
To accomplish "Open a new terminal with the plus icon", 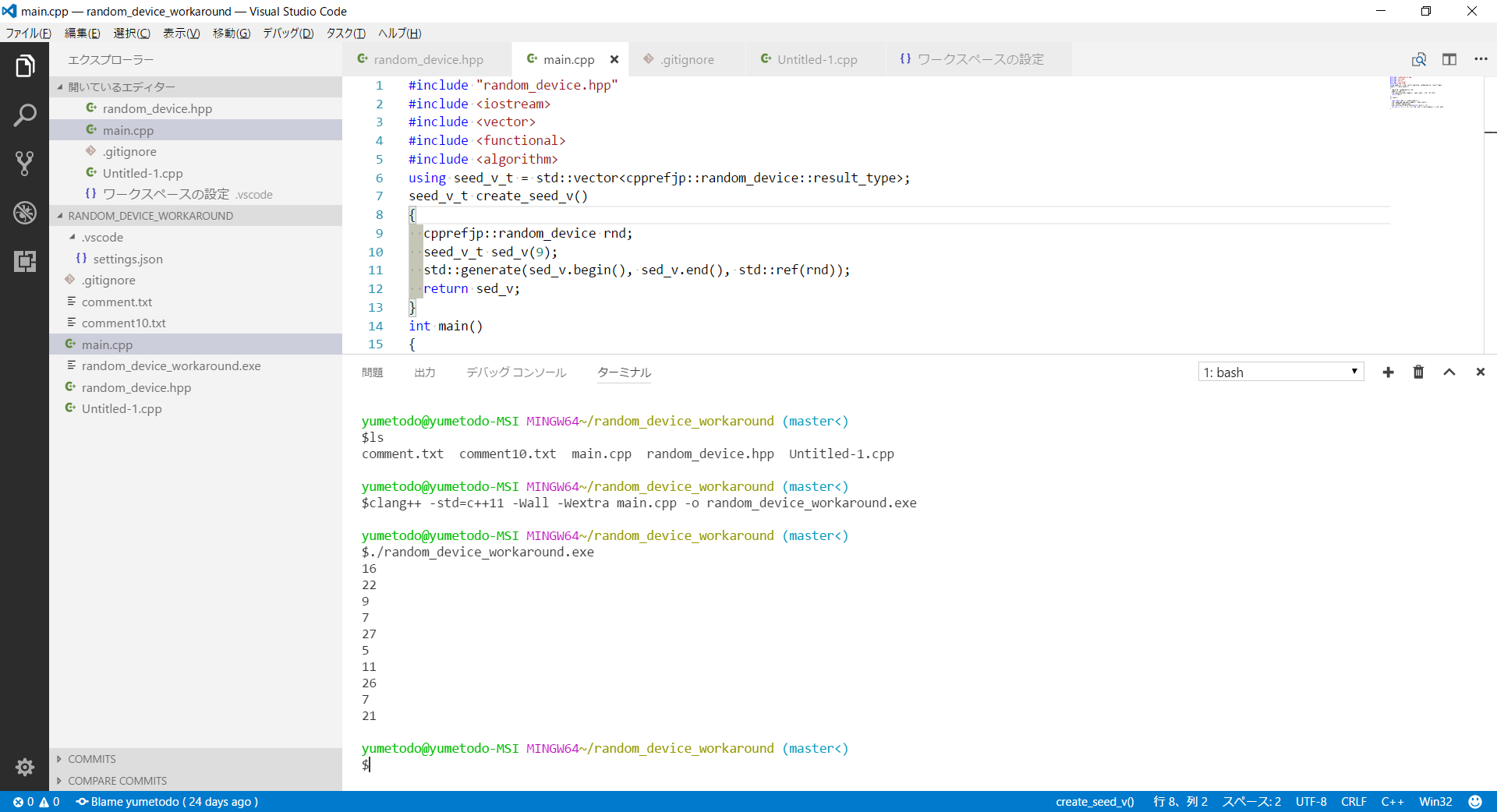I will 1388,372.
